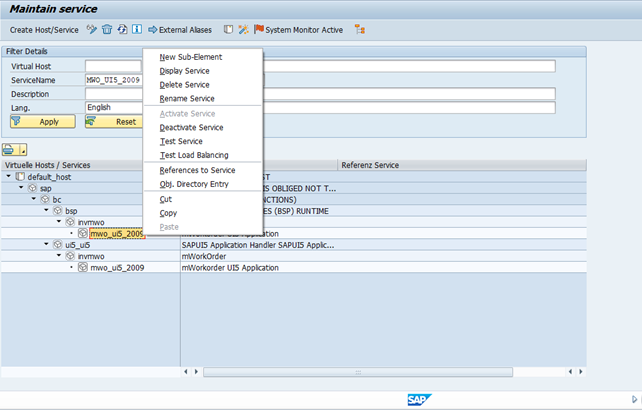Click the delete trash can toolbar icon
Screen dimensions: 642x410
click(107, 30)
